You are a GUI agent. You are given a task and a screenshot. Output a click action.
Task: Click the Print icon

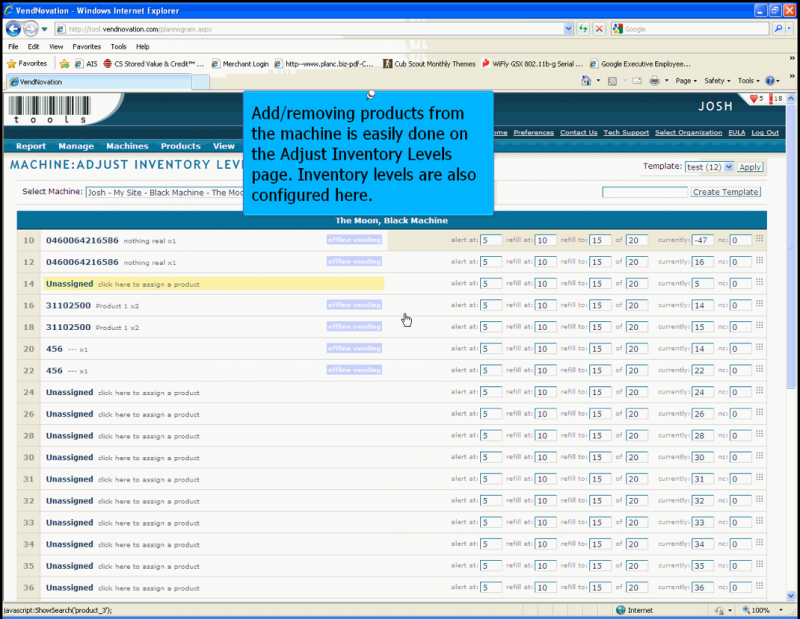(655, 81)
